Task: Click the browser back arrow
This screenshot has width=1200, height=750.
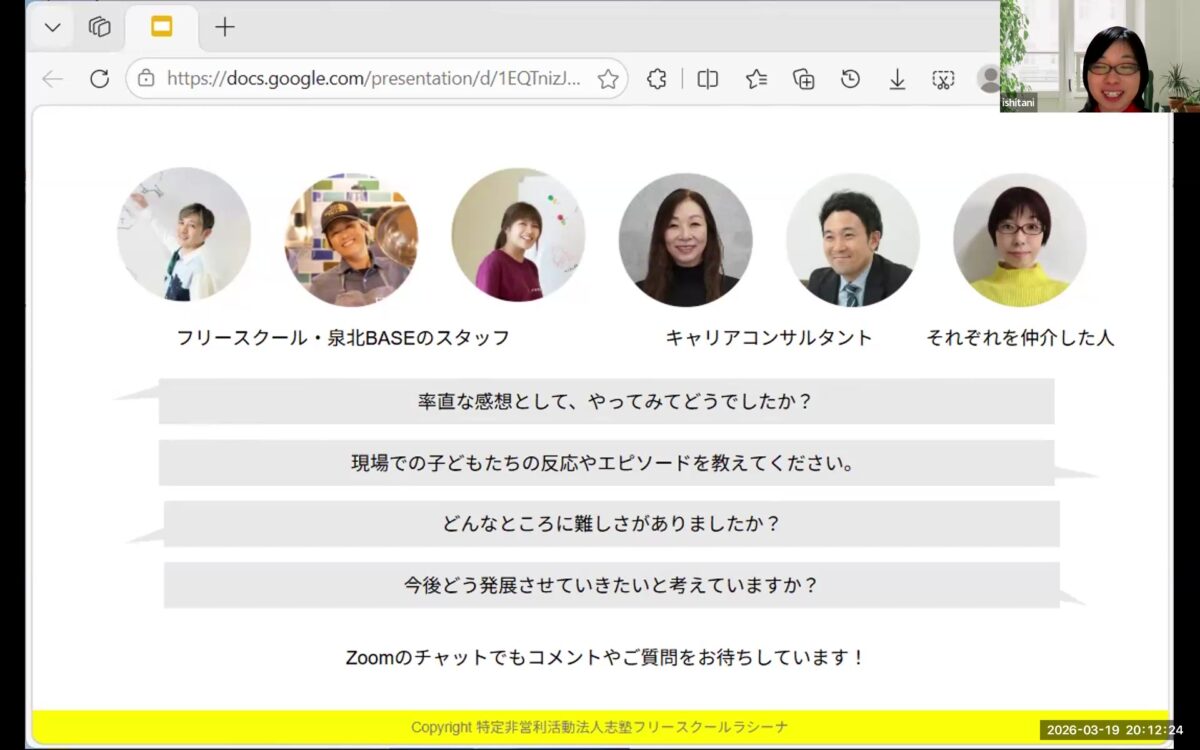Action: 52,79
